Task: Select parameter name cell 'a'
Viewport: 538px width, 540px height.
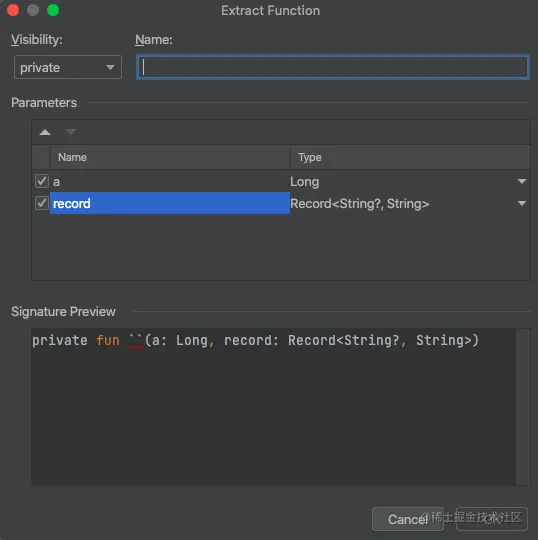Action: coord(170,181)
